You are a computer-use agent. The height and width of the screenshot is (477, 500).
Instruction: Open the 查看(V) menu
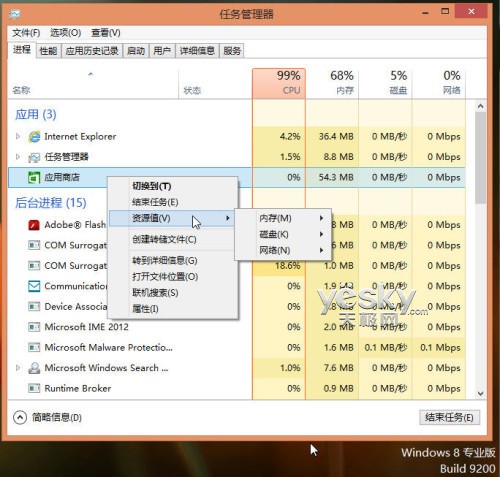click(106, 33)
